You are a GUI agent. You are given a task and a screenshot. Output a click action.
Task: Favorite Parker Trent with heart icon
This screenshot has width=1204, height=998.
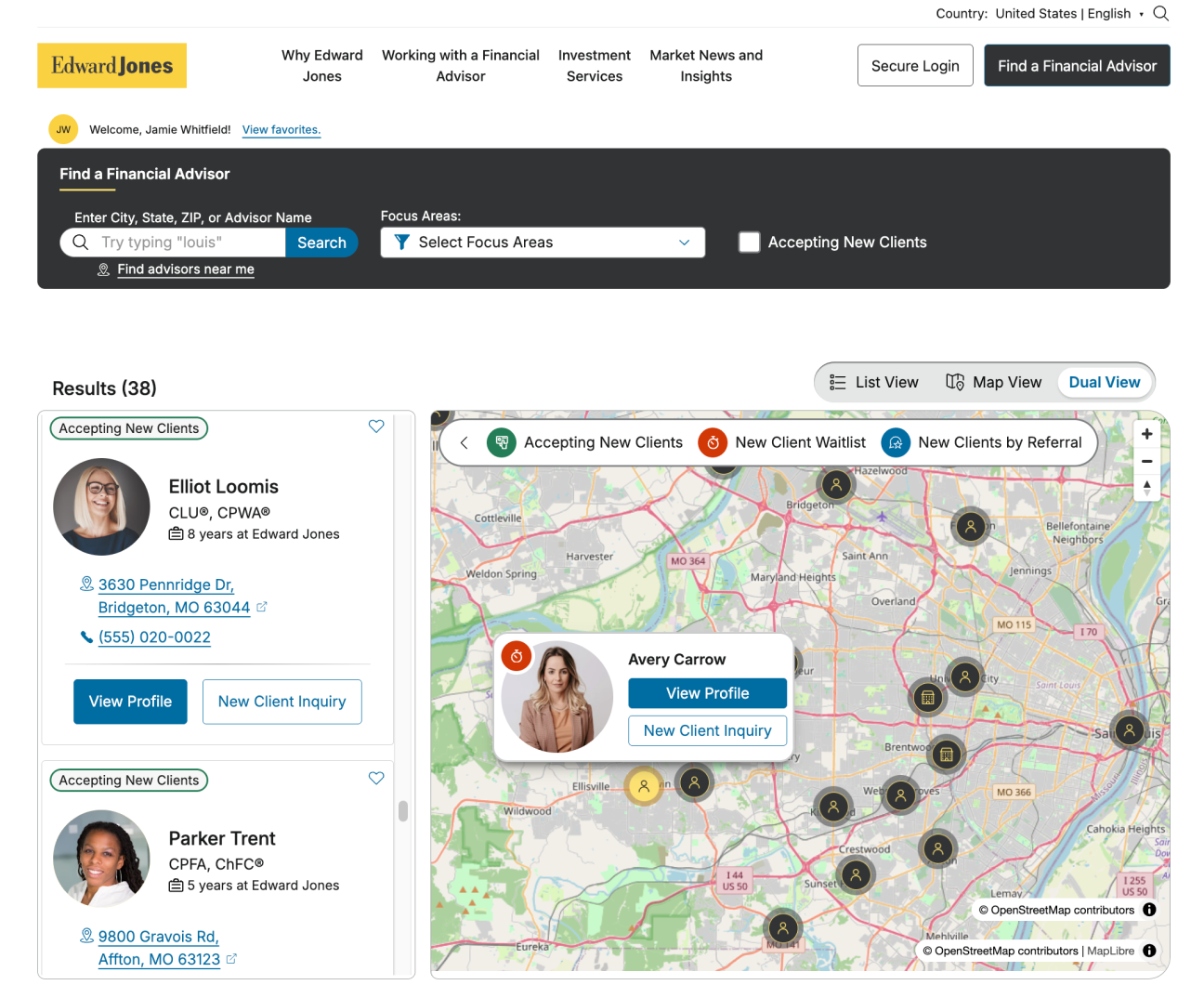click(376, 779)
